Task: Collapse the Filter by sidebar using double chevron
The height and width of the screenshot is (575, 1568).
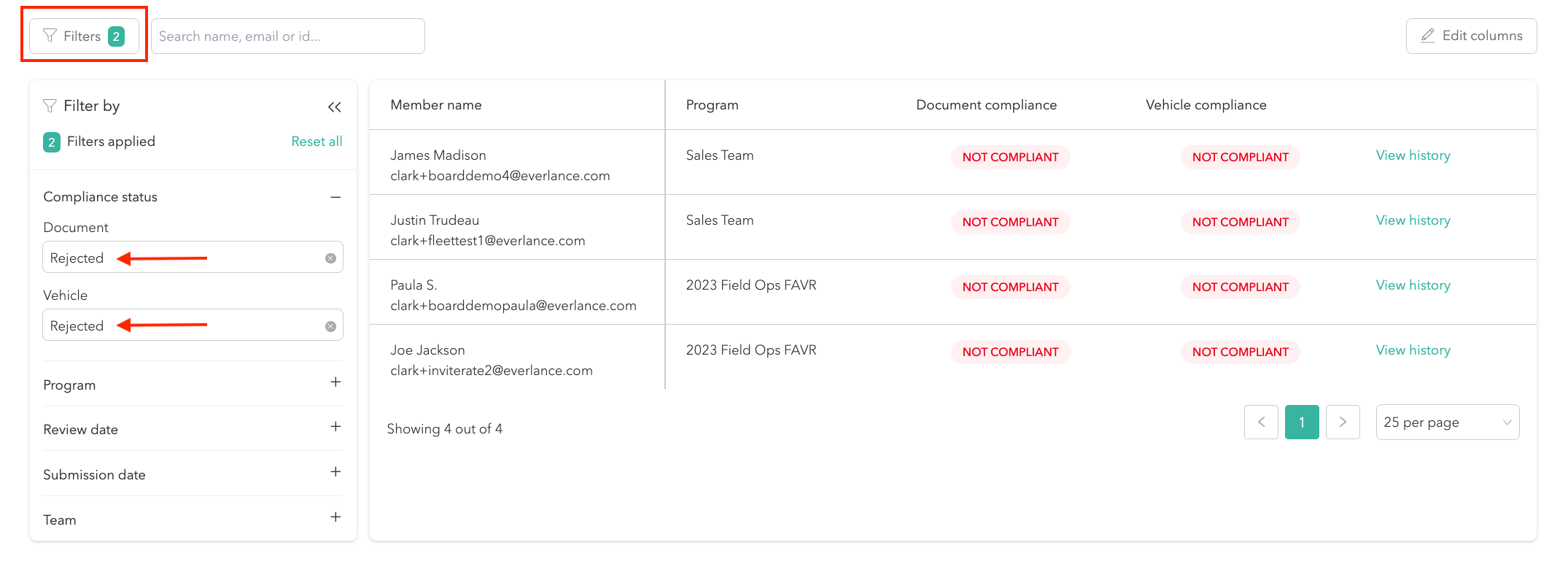Action: pos(334,107)
